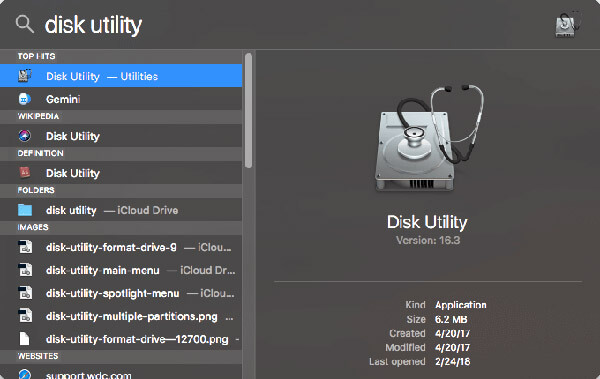Click the file icon for disk-utility-main-menu
The height and width of the screenshot is (379, 600).
click(25, 270)
